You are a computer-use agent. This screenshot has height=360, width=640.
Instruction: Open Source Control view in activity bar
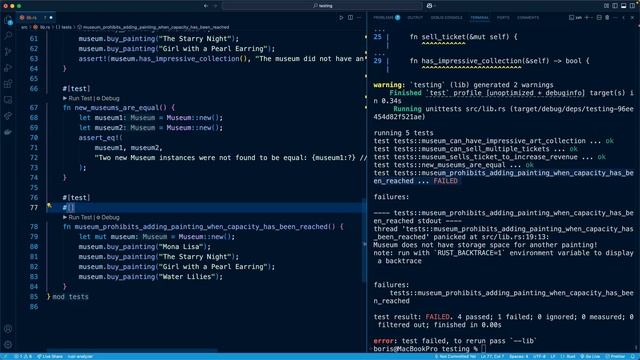pyautogui.click(x=8, y=52)
